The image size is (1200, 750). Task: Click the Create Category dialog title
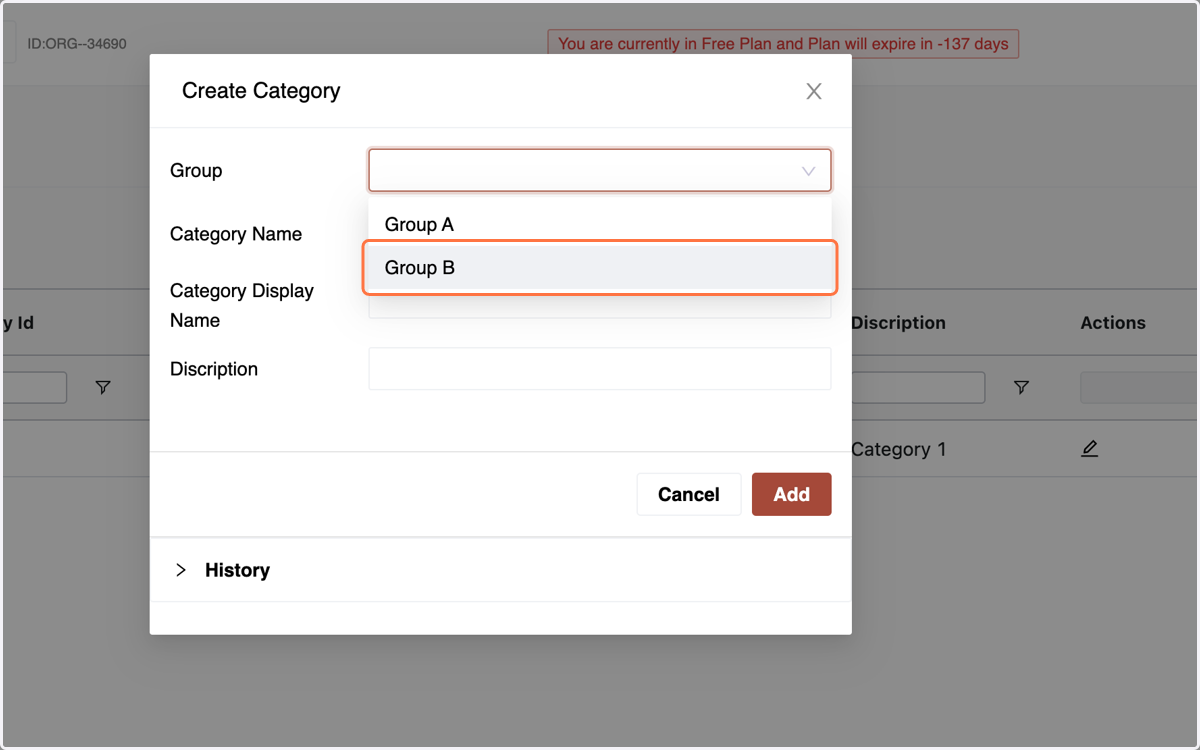[261, 91]
